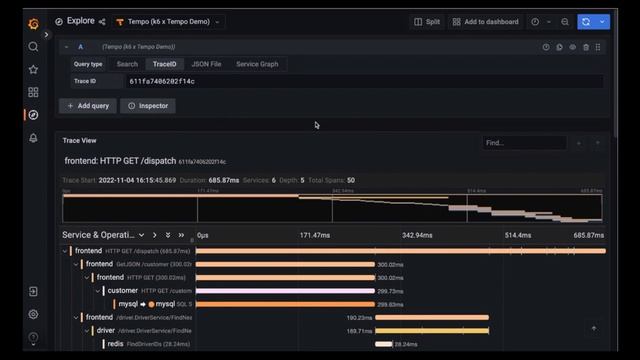Select the redis FindDriverIDs span row
Image resolution: width=640 pixels, height=360 pixels.
(148, 344)
